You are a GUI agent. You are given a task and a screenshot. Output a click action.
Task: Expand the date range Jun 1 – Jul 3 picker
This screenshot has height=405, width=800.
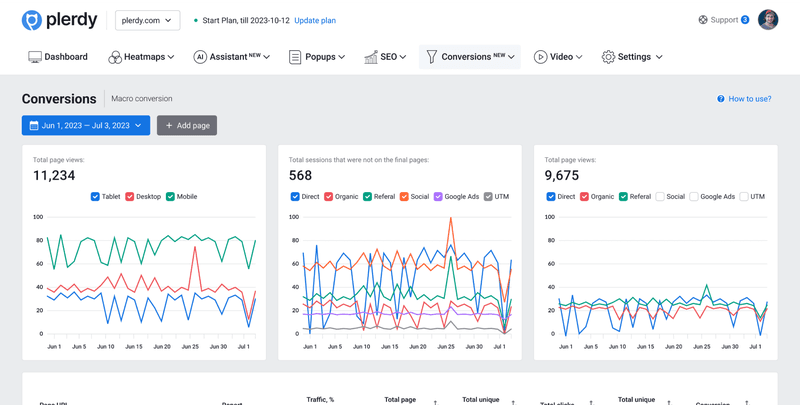tap(86, 125)
